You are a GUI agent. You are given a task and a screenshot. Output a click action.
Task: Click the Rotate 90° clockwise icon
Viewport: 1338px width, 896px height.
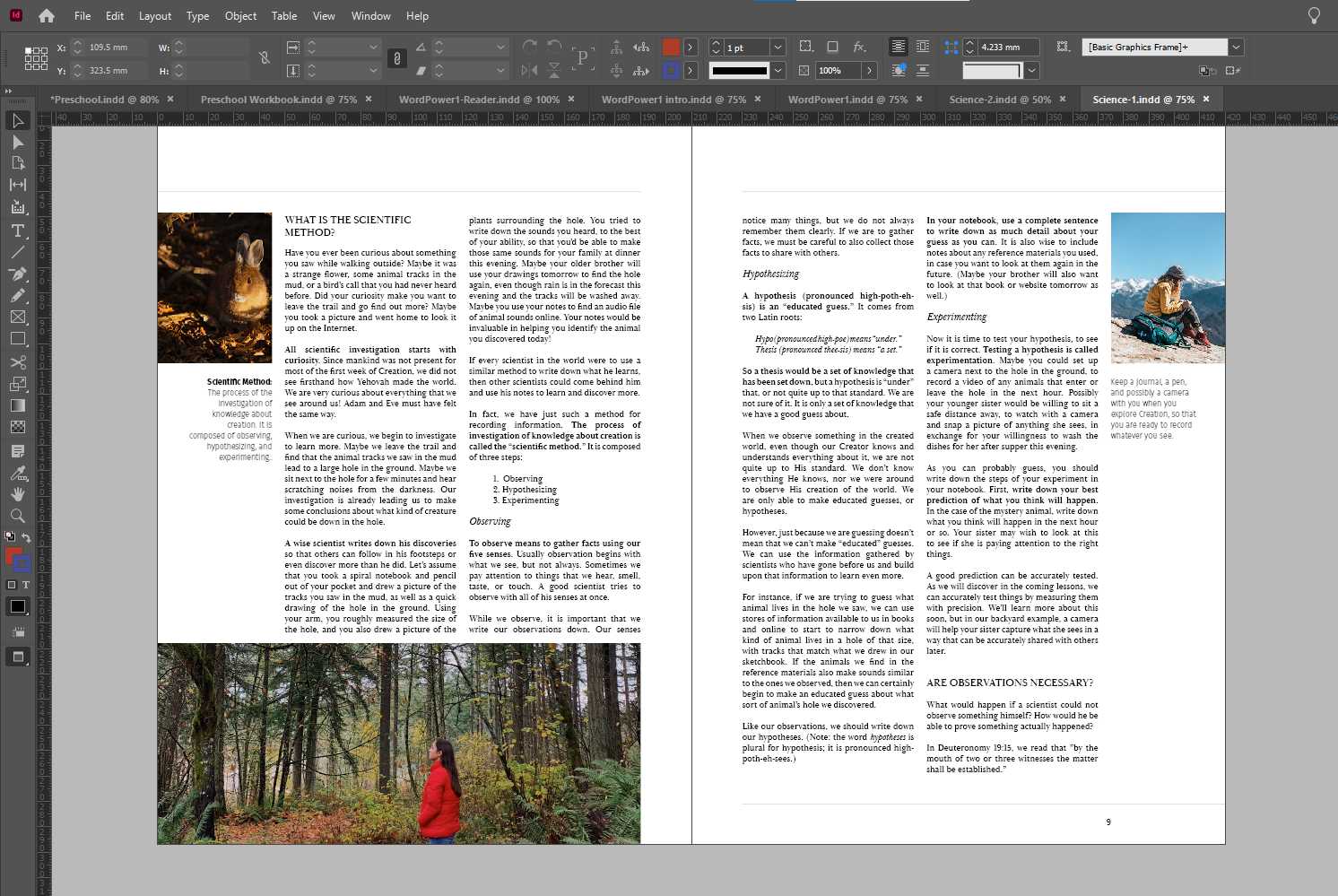tap(530, 47)
